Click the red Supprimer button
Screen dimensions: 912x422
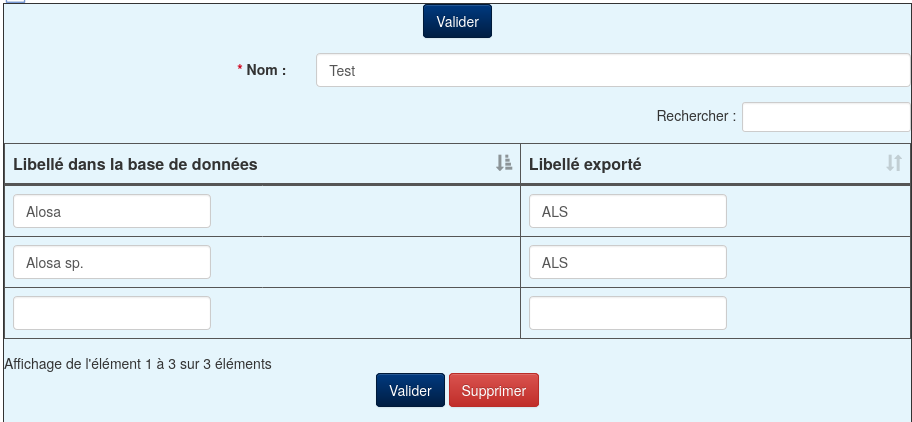494,391
